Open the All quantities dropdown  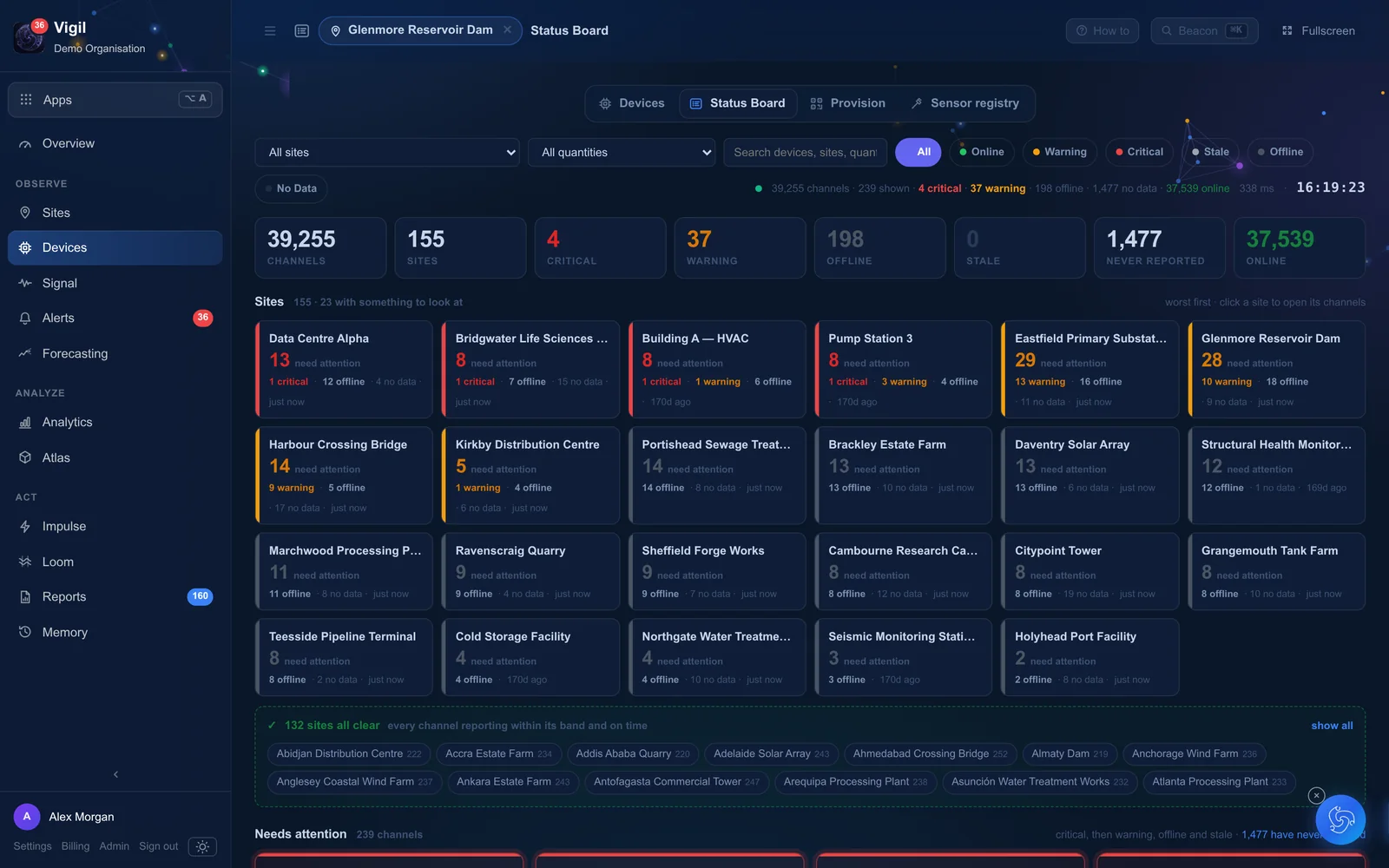[622, 153]
